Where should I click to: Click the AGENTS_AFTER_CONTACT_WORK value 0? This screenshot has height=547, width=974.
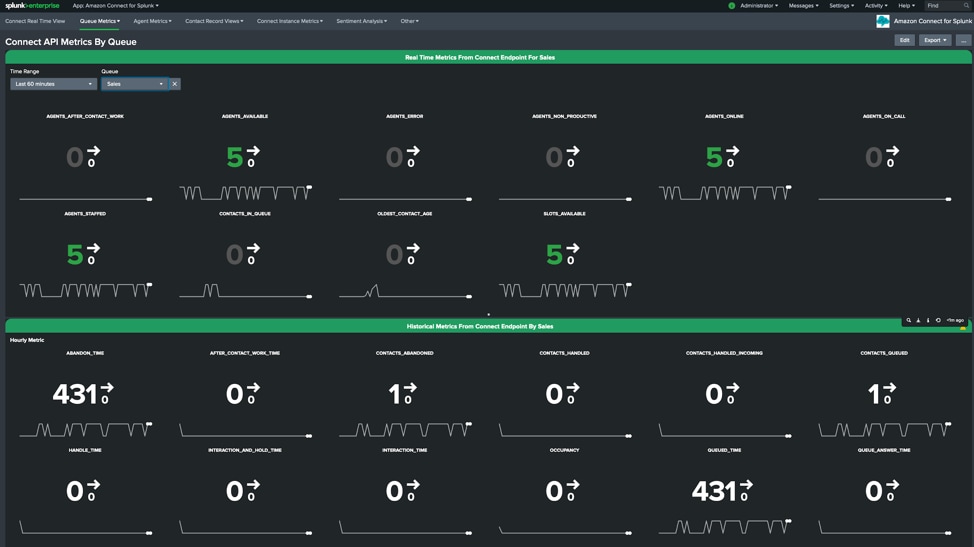(75, 158)
